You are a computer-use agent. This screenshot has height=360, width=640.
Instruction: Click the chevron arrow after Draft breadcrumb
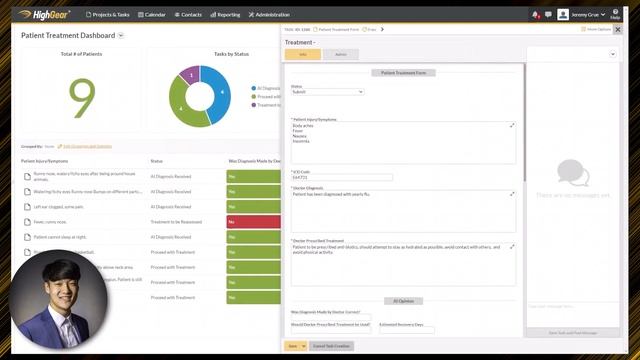pyautogui.click(x=382, y=29)
